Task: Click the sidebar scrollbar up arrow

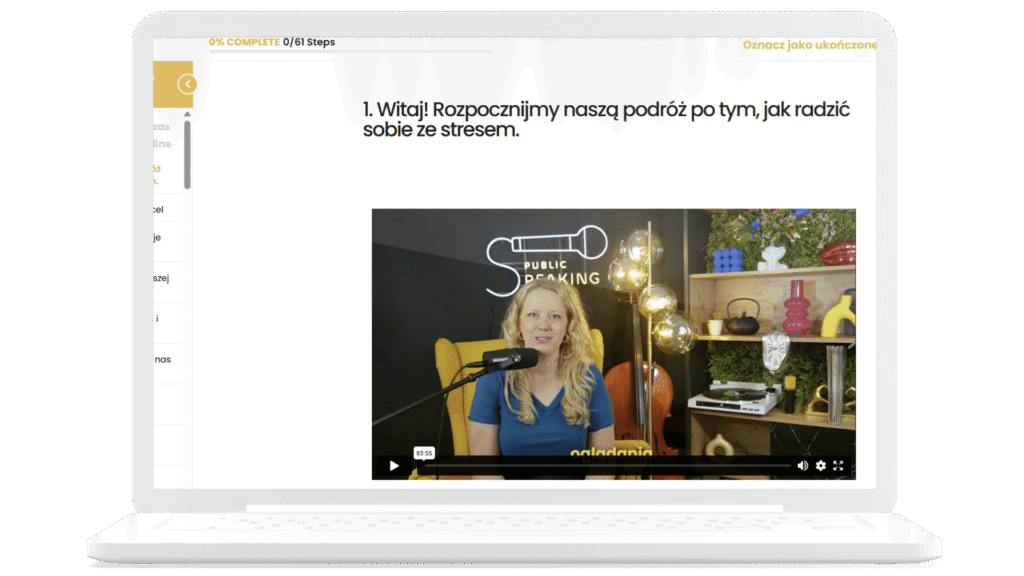Action: tap(187, 114)
